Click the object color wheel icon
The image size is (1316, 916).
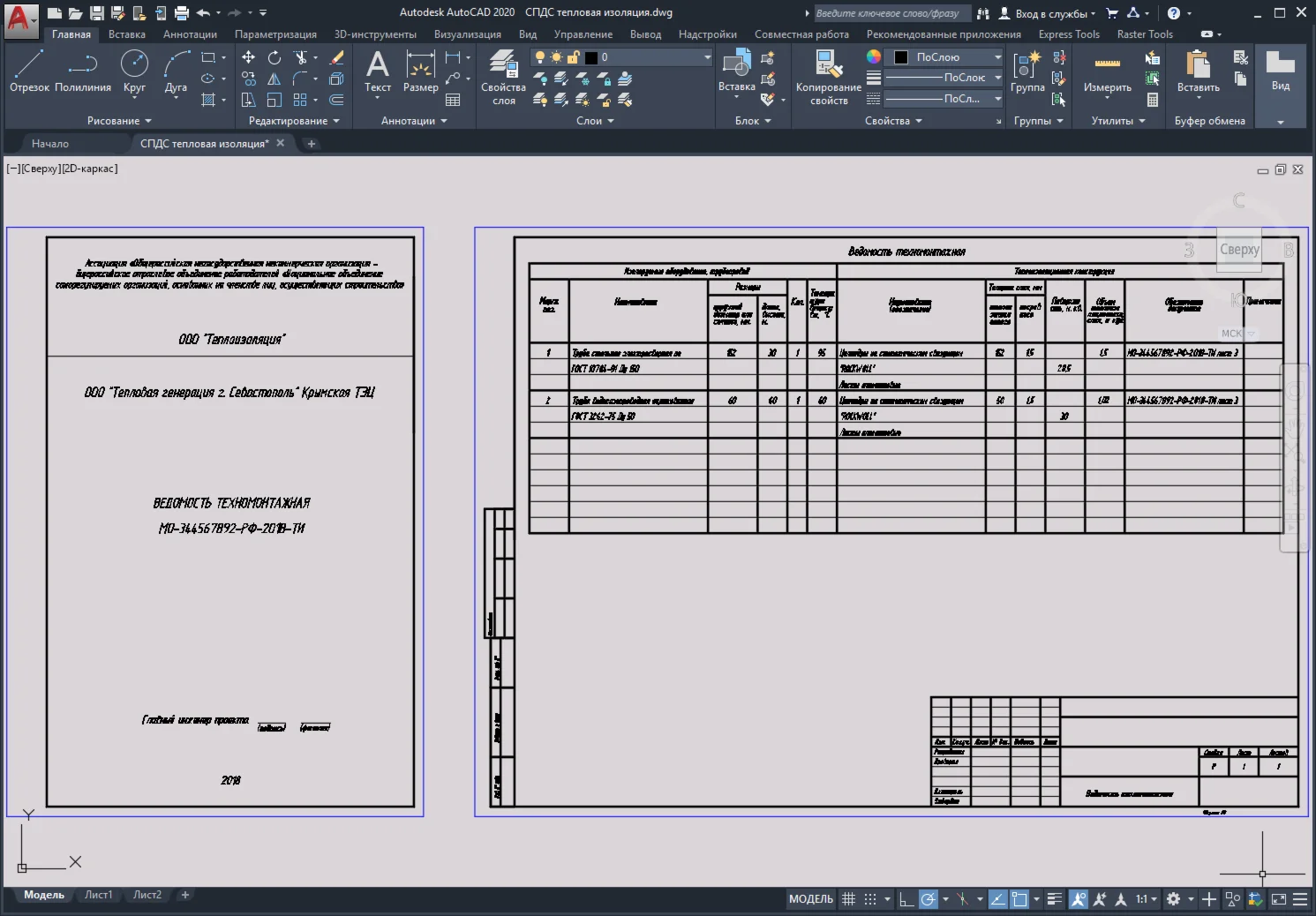[x=874, y=56]
